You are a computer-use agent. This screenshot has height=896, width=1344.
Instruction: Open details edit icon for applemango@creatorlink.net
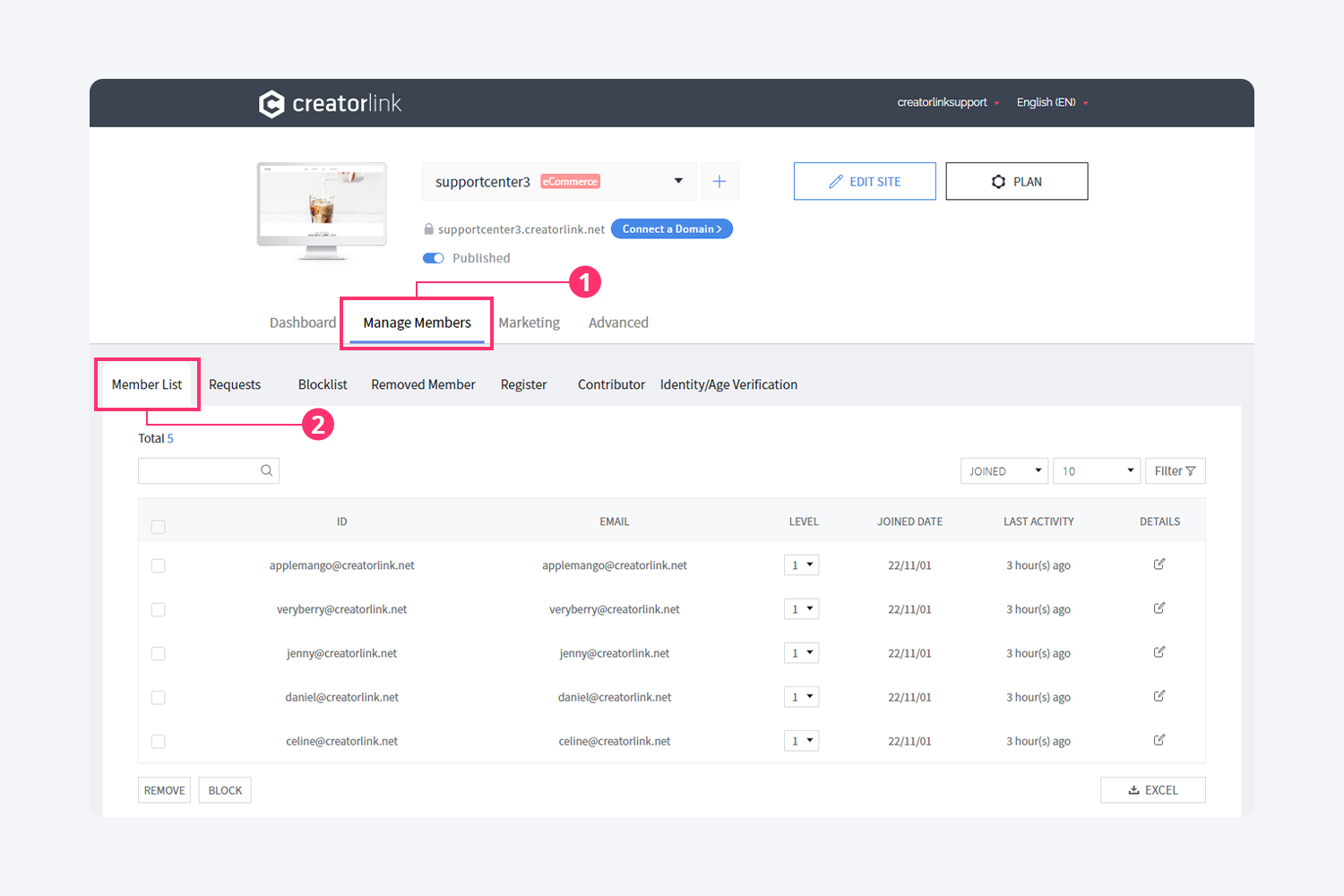click(1159, 564)
